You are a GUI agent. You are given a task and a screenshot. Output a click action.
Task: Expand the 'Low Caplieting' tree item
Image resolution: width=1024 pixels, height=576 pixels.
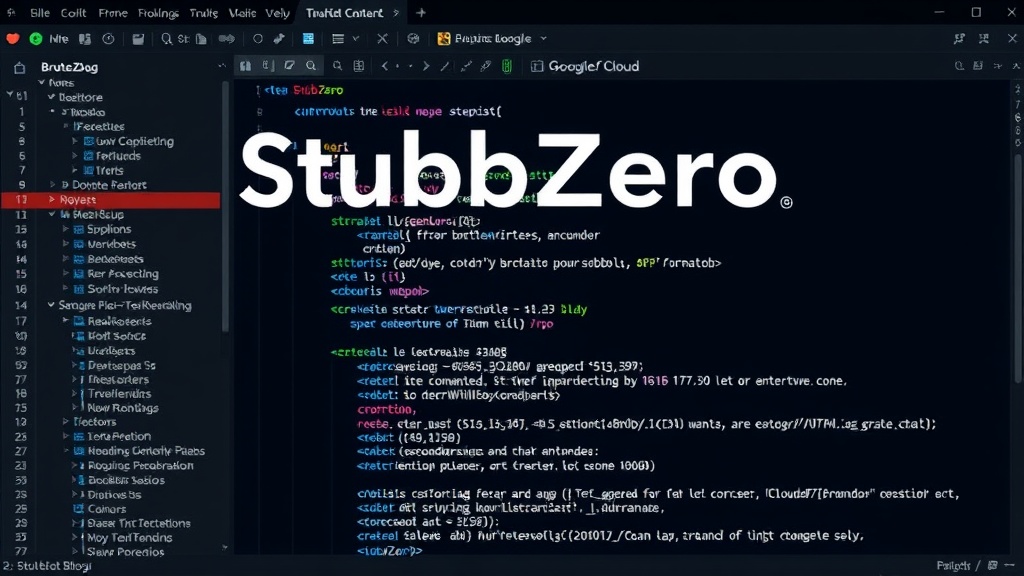coord(74,141)
